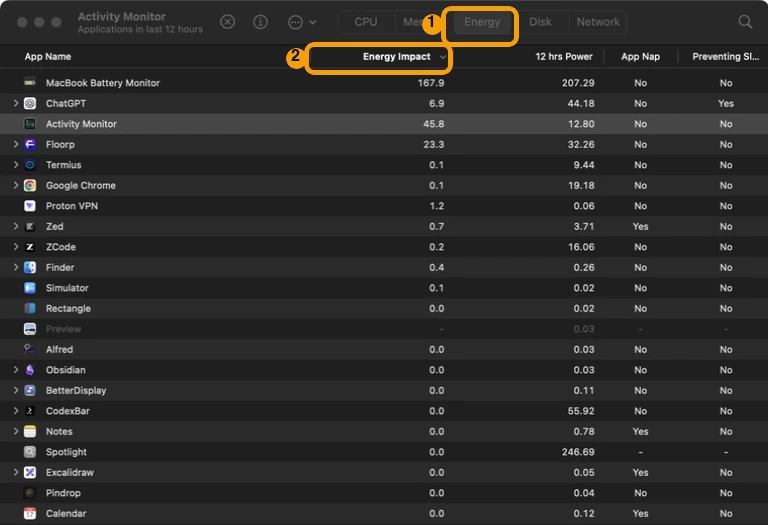Expand the BetterDisplay process row
Image resolution: width=768 pixels, height=525 pixels.
[x=16, y=391]
